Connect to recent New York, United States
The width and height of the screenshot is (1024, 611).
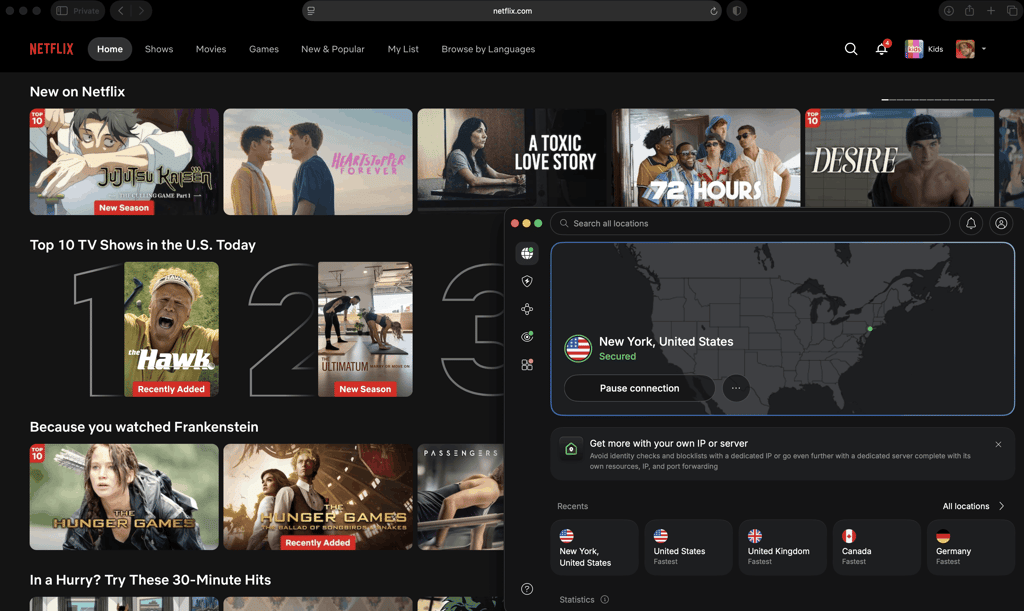coord(594,547)
